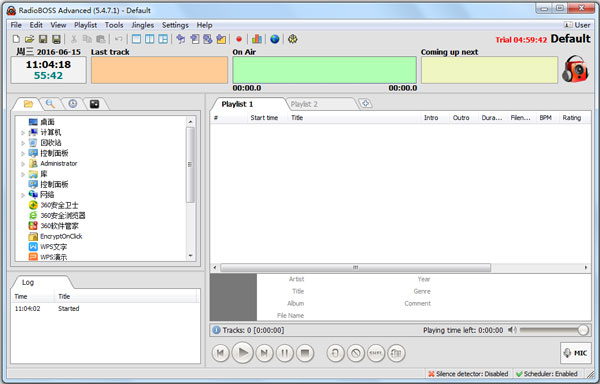
Task: Open the Edit menu
Action: tap(36, 25)
